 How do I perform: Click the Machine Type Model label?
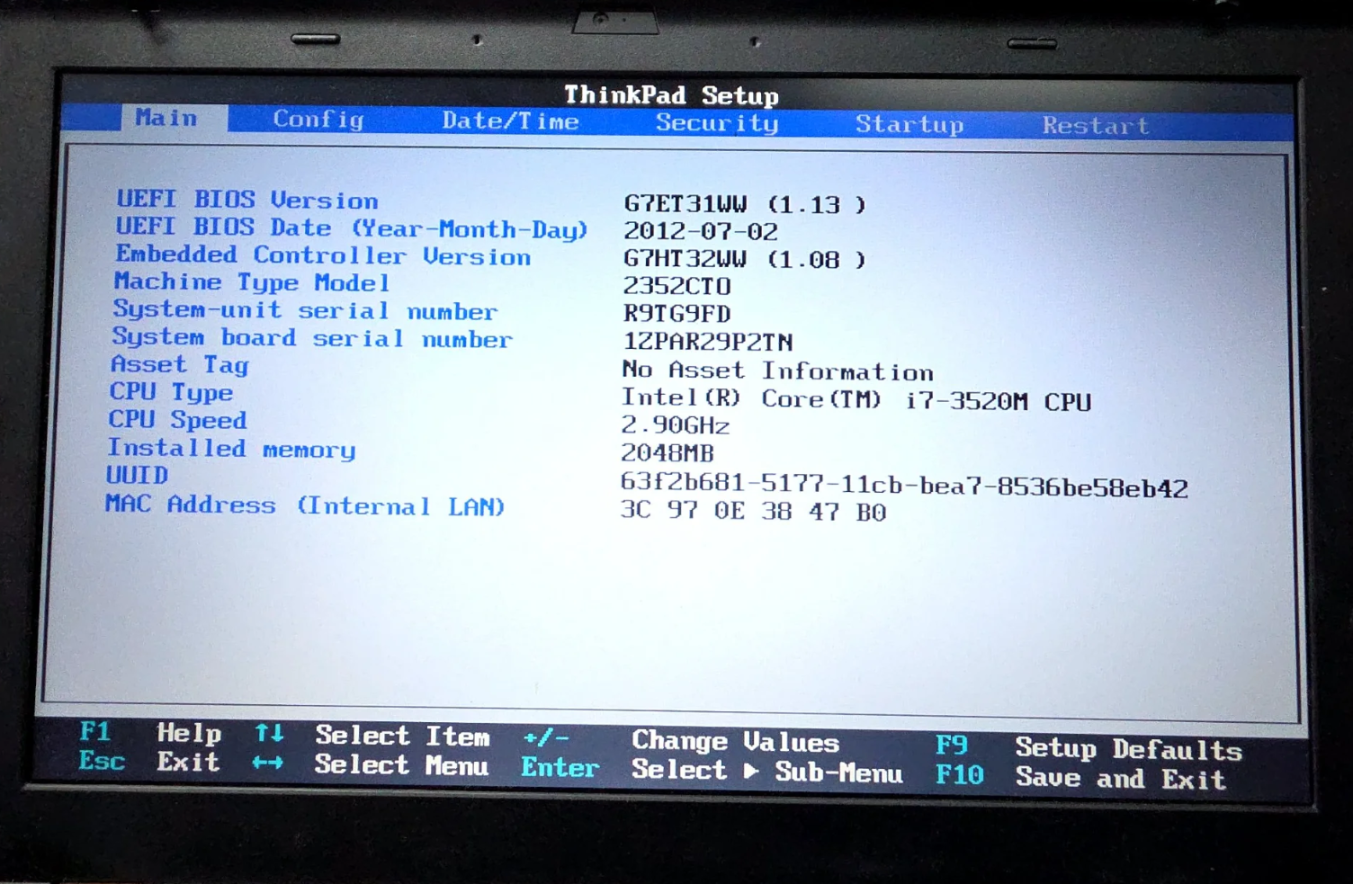coord(251,283)
